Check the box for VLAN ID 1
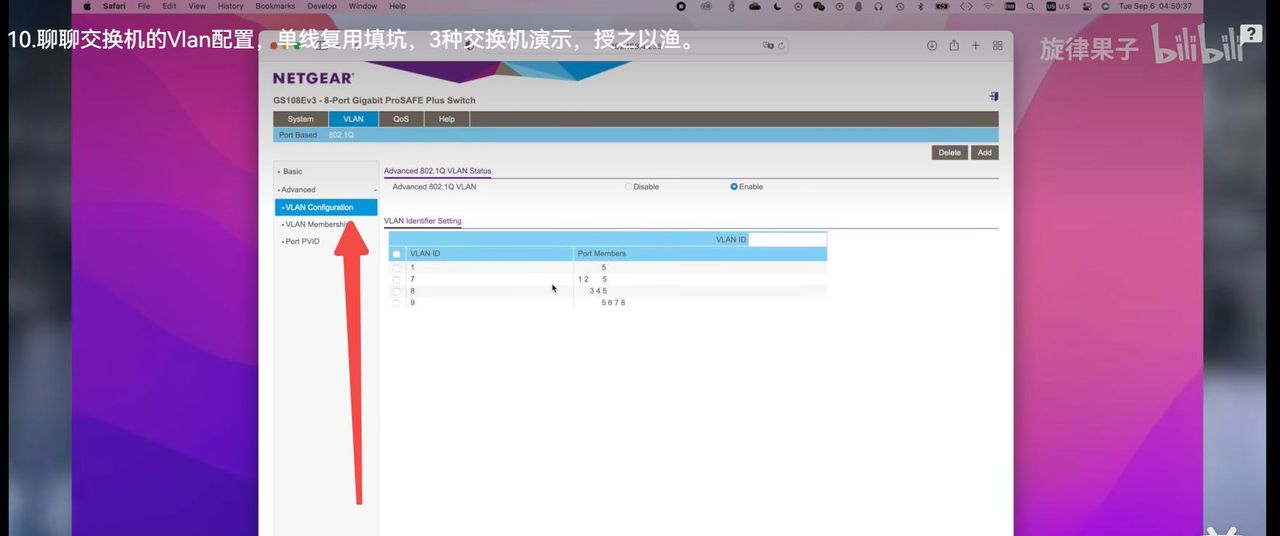 pyautogui.click(x=396, y=268)
